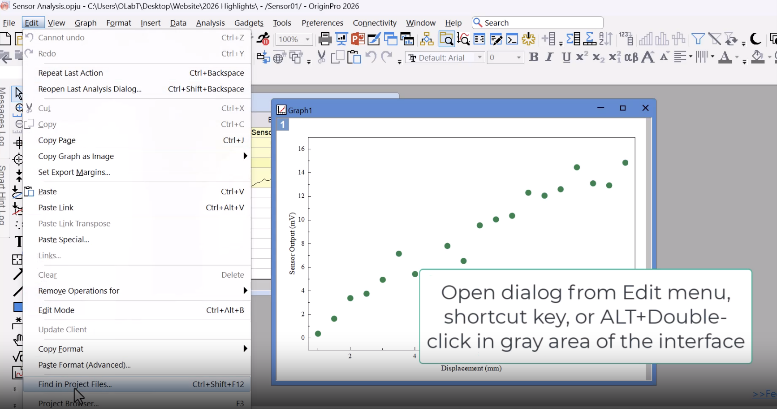Viewport: 777px width, 409px height.
Task: Choose Find in Project Files menu item
Action: (x=75, y=383)
